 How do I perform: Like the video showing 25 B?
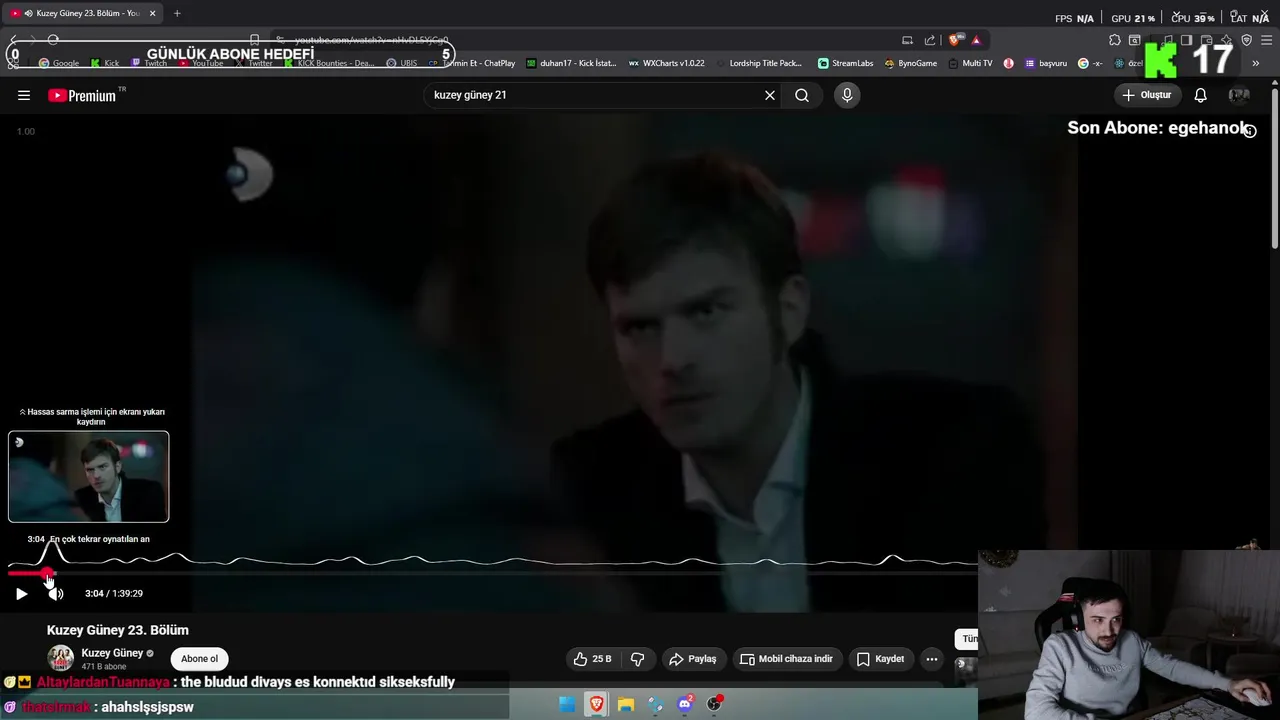coord(592,659)
